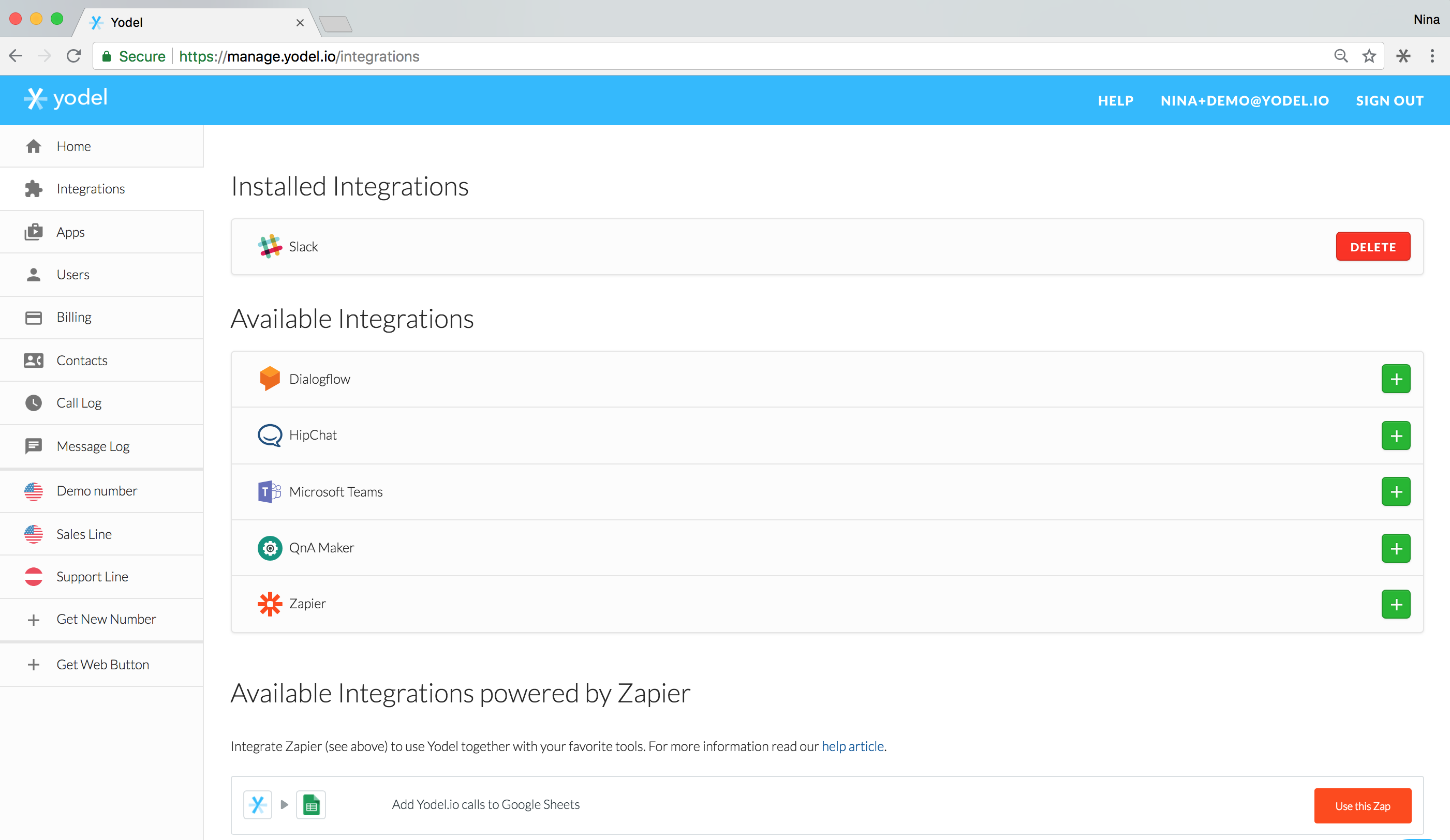Image resolution: width=1450 pixels, height=840 pixels.
Task: Open Message Log in the sidebar
Action: point(101,446)
